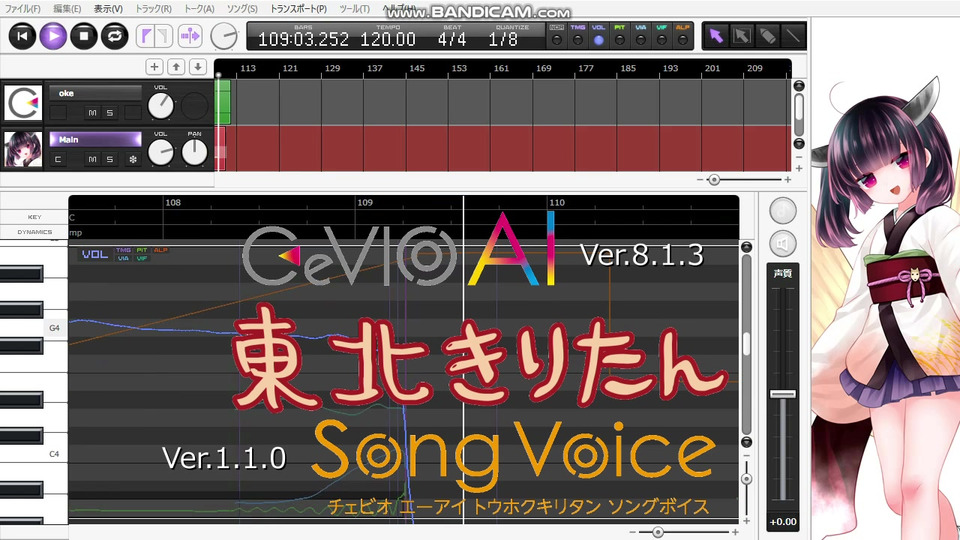Screen dimensions: 960x540
Task: Click the gray right-flag marker icon
Action: (163, 36)
